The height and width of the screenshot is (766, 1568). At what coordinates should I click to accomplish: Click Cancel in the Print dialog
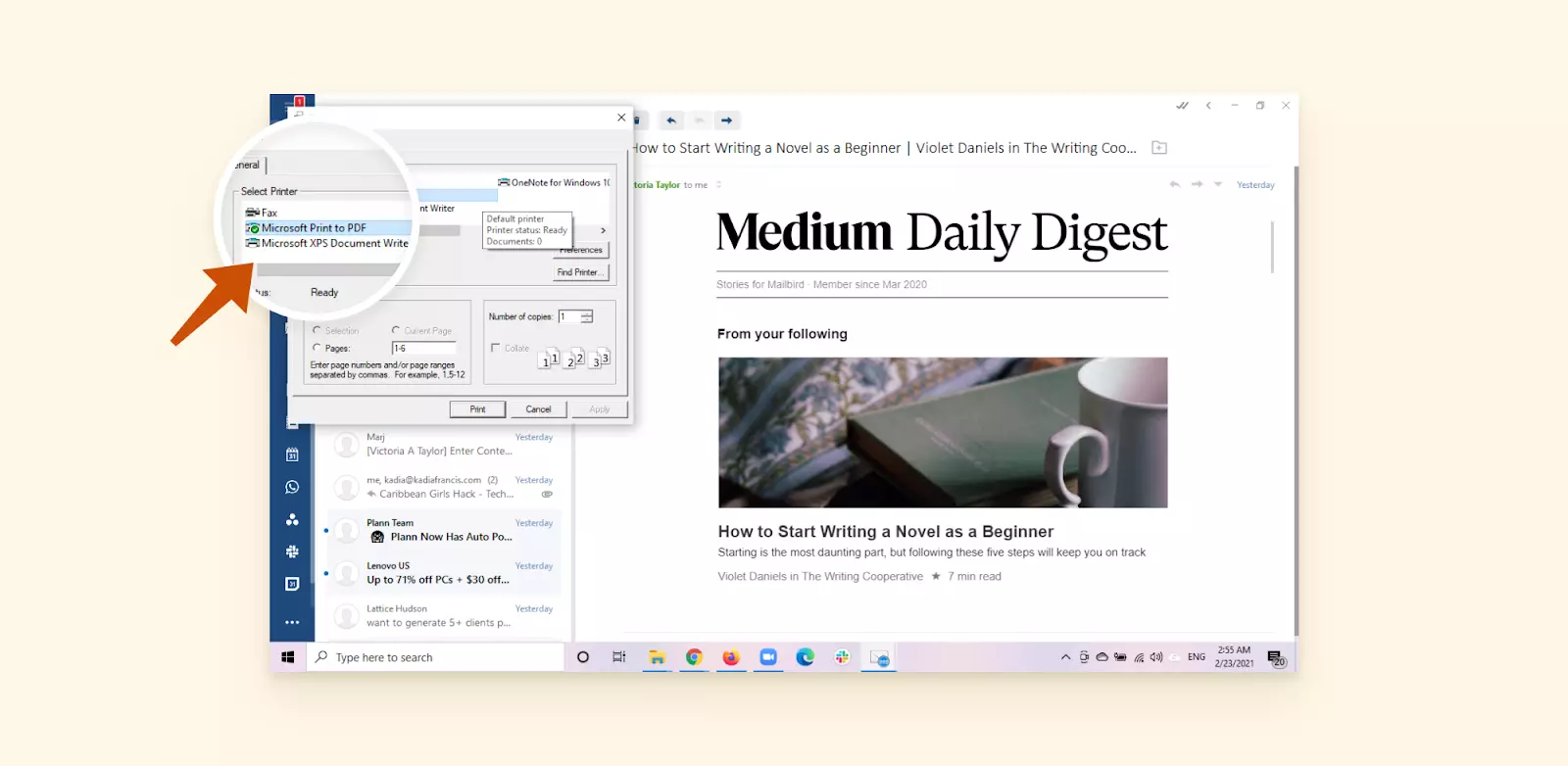(538, 409)
